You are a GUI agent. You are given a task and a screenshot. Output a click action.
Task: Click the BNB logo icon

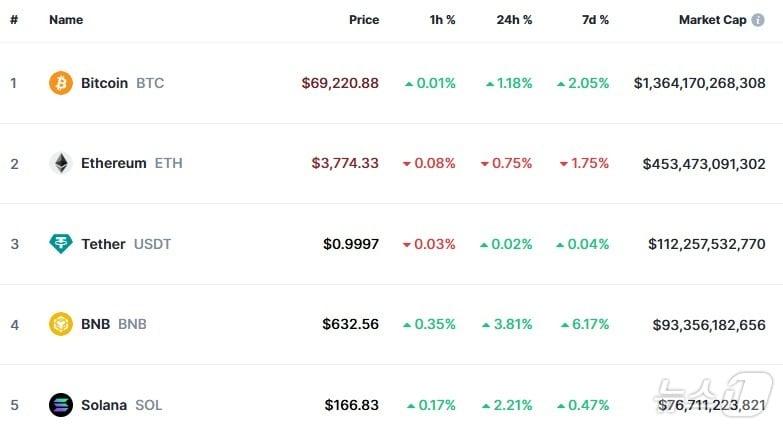[x=61, y=324]
